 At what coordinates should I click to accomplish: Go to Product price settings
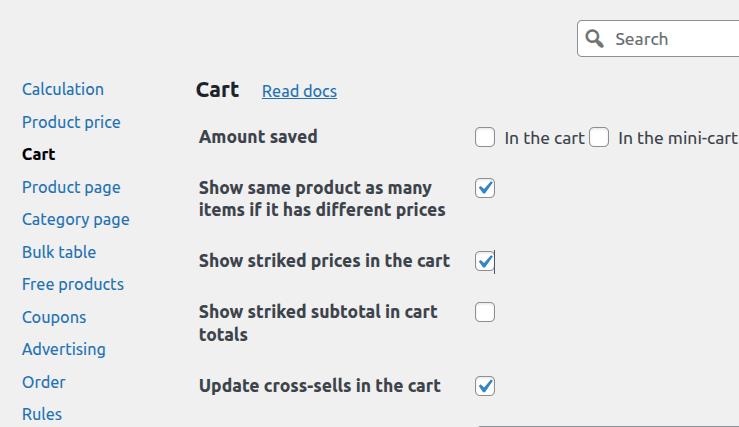pyautogui.click(x=71, y=122)
